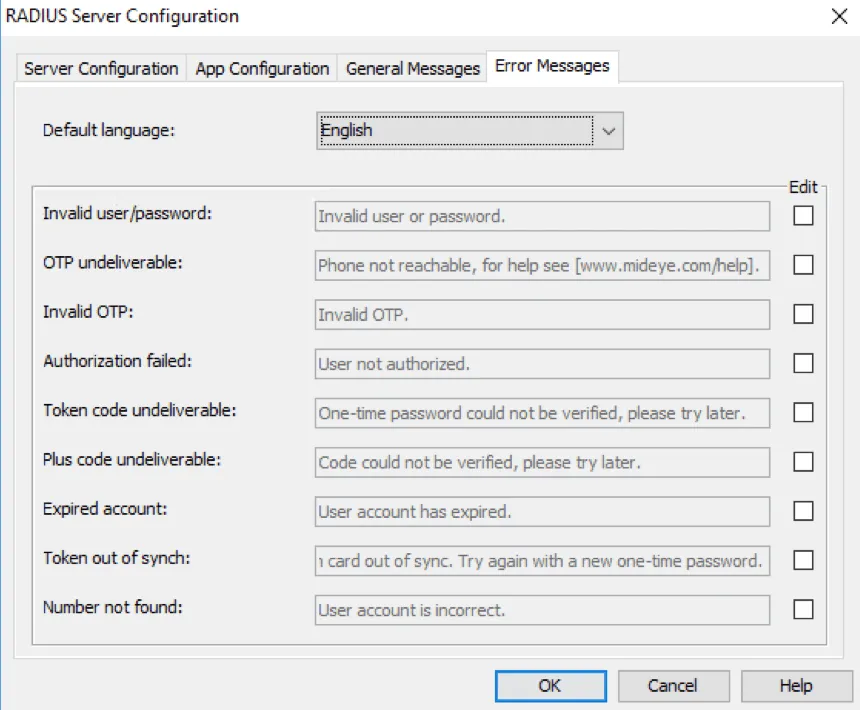Screen dimensions: 860x710
Task: Switch to the Server Configuration tab
Action: click(100, 68)
